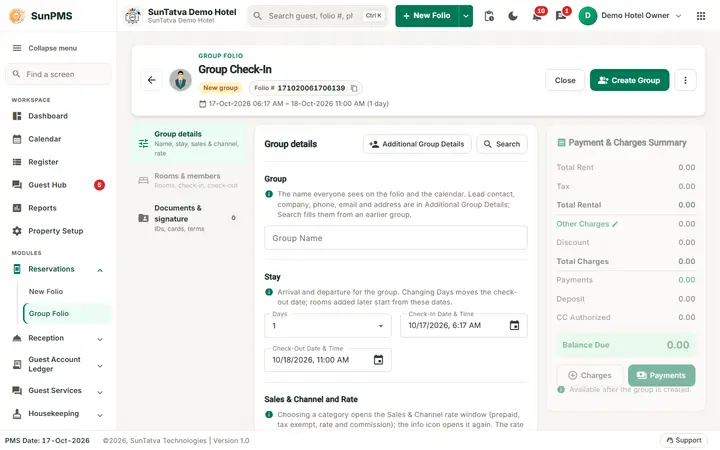Click the Payments button
Viewport: 720px width, 450px height.
pos(661,376)
